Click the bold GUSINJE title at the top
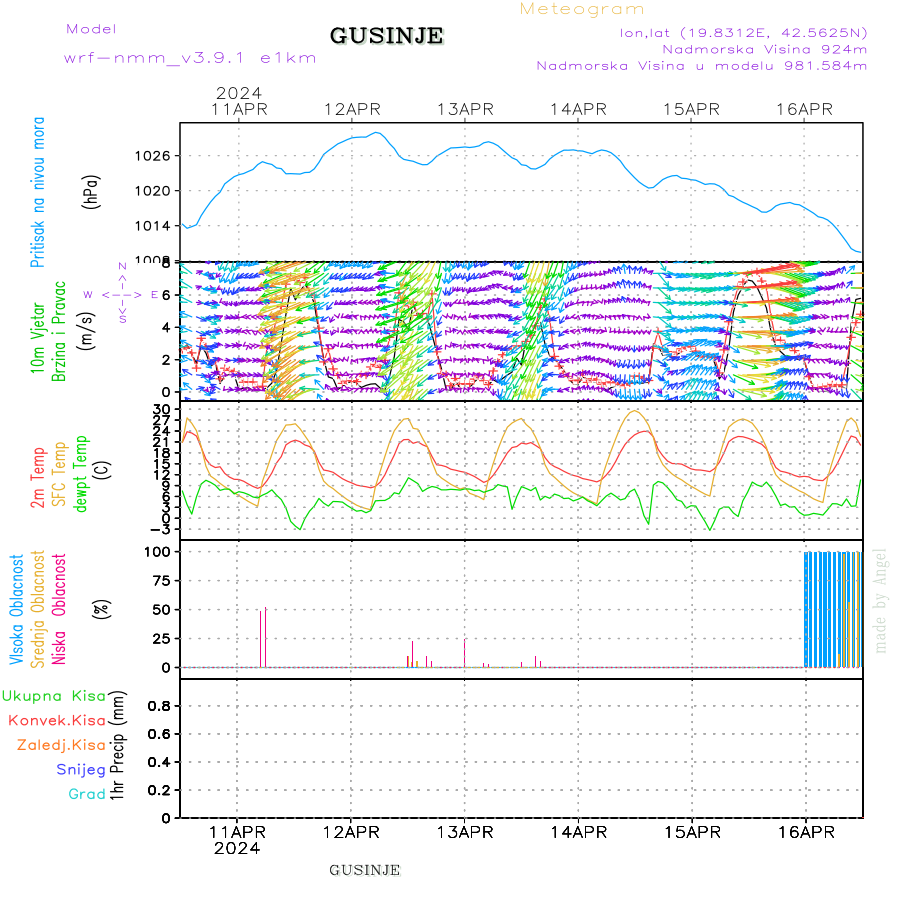The width and height of the screenshot is (900, 900). 386,36
